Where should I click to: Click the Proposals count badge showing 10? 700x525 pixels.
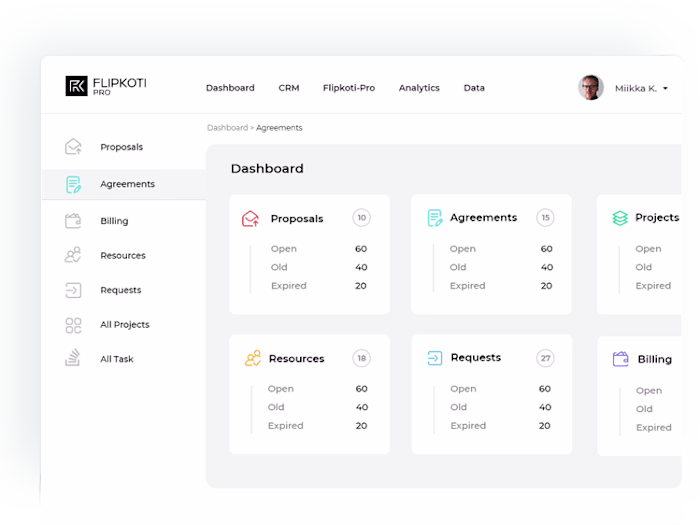(362, 218)
